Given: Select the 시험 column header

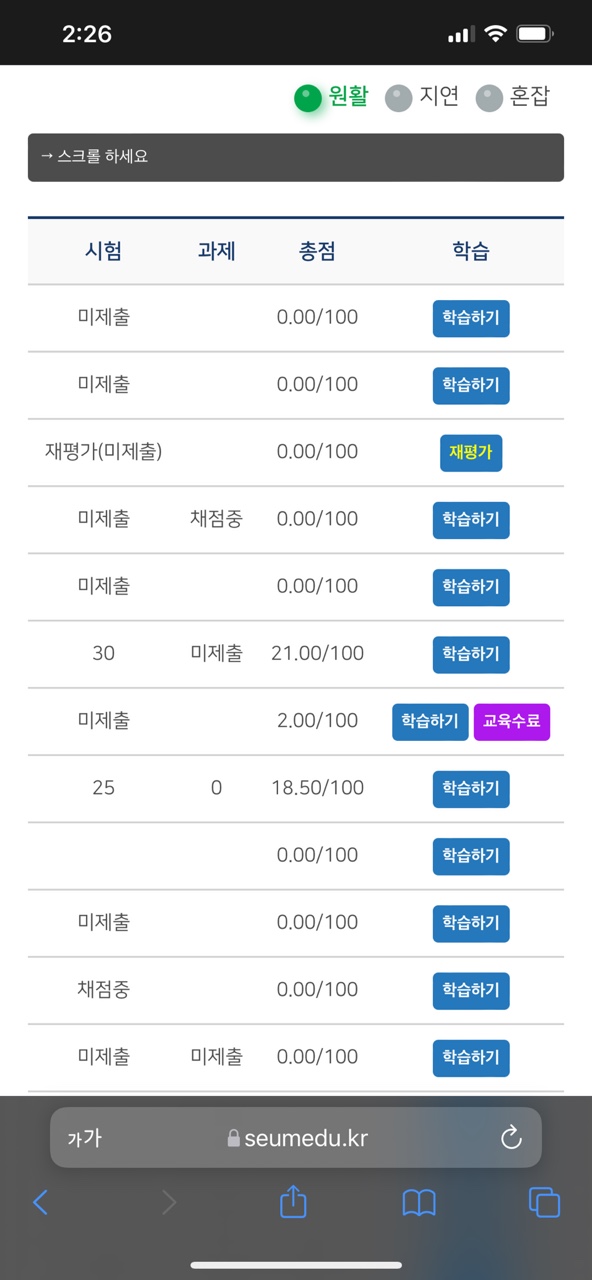Looking at the screenshot, I should [103, 251].
